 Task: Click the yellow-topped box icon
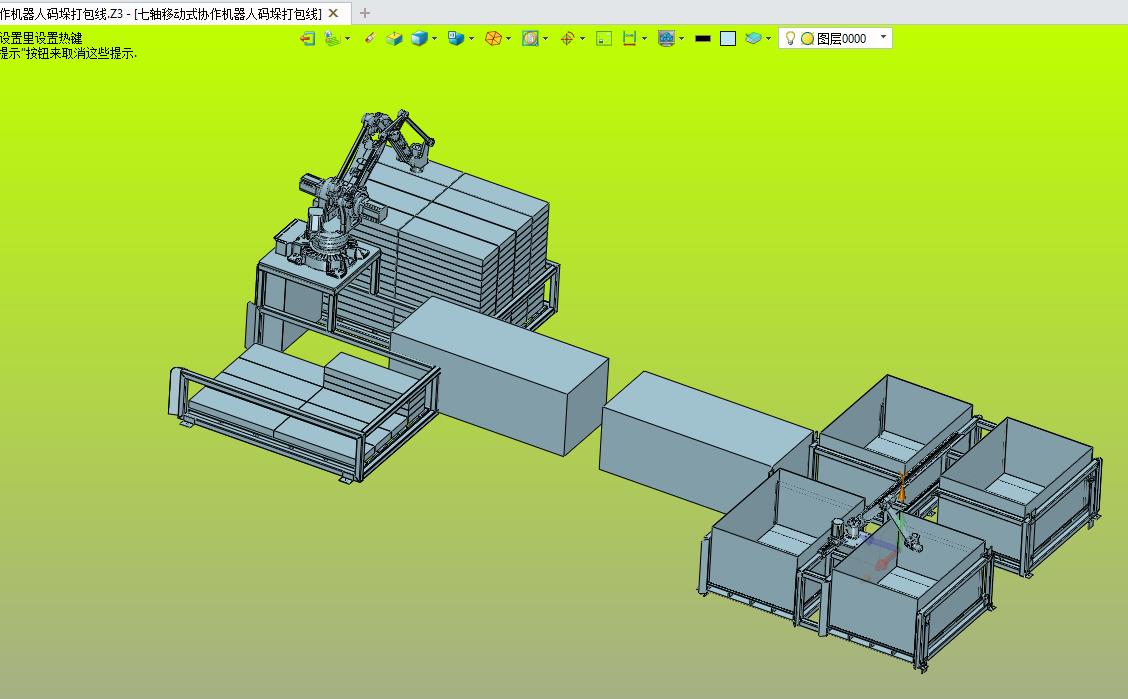(x=395, y=38)
